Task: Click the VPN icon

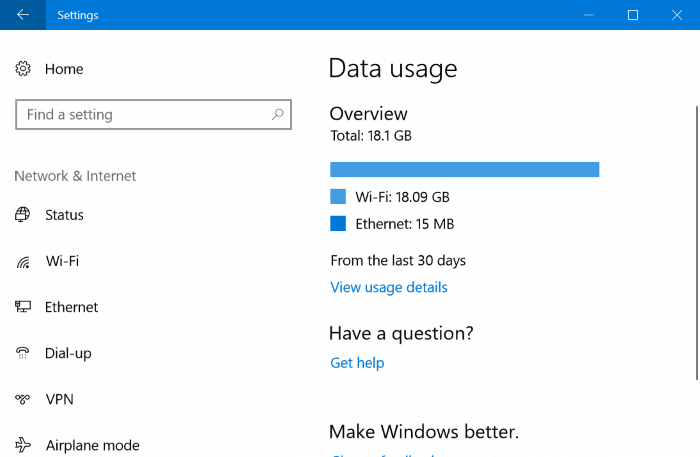Action: pos(23,399)
